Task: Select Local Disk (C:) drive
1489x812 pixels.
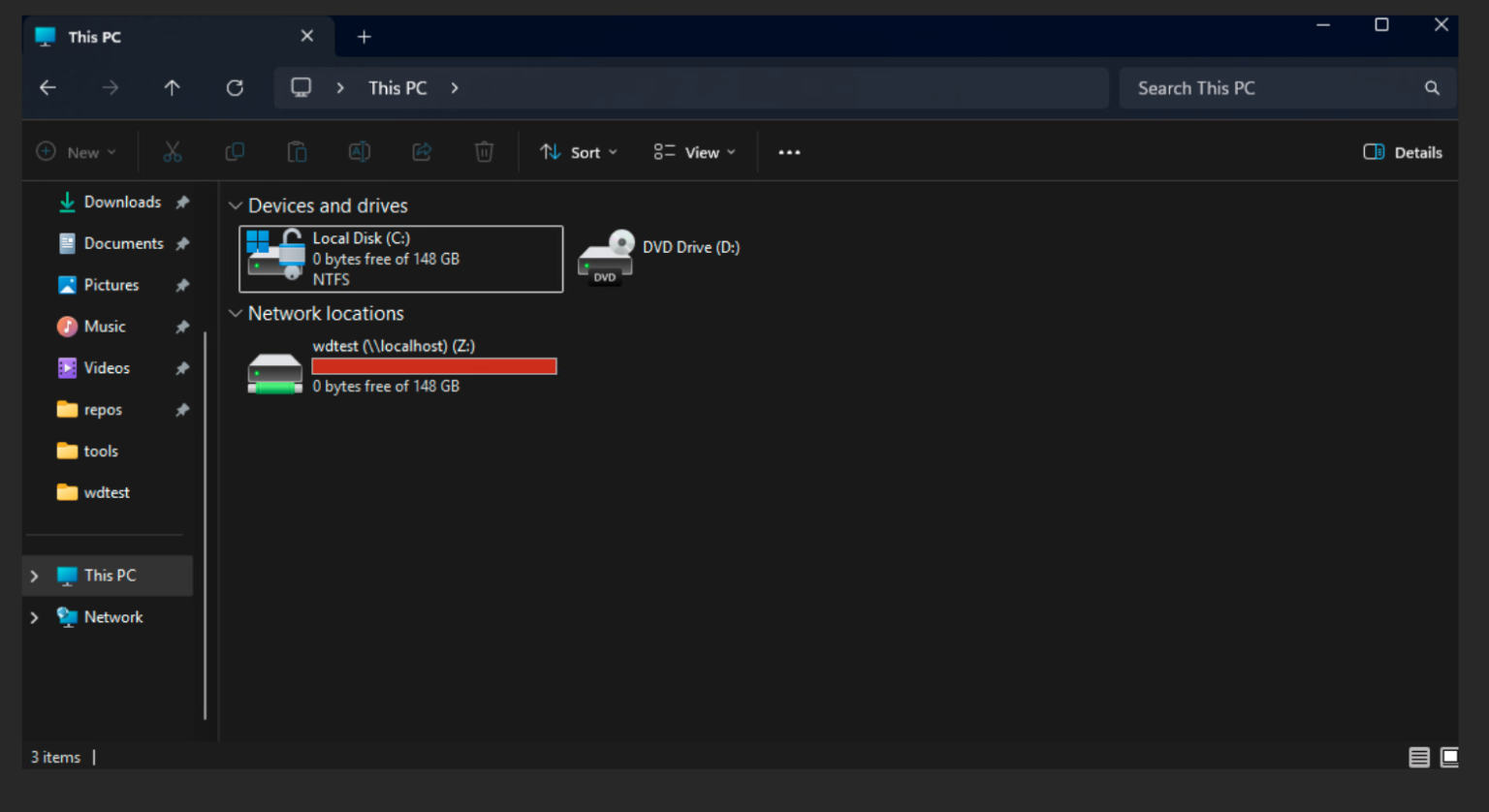Action: (401, 260)
